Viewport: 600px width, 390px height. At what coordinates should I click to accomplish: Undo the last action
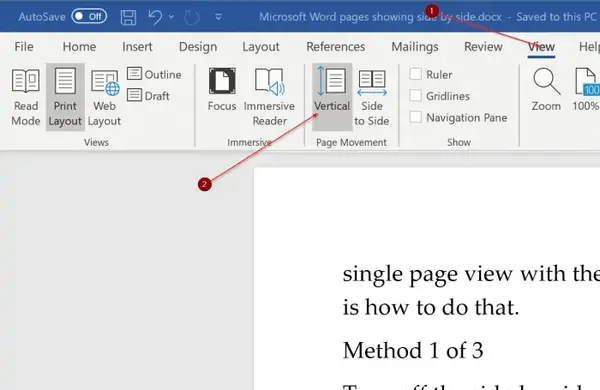pyautogui.click(x=155, y=17)
